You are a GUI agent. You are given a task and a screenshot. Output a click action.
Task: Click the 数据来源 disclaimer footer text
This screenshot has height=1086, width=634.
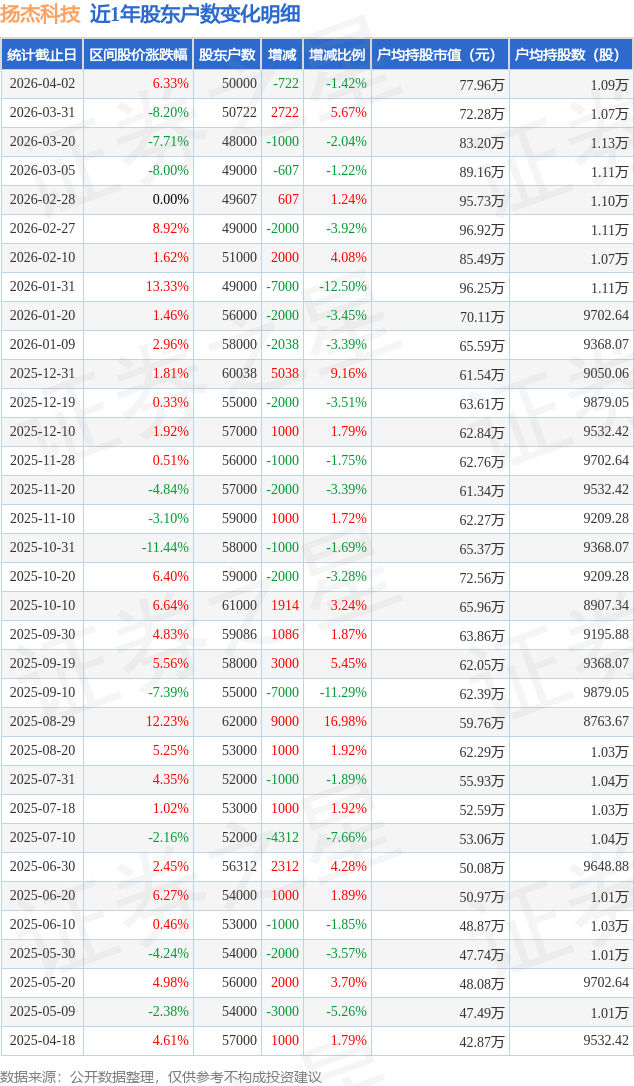click(161, 1076)
